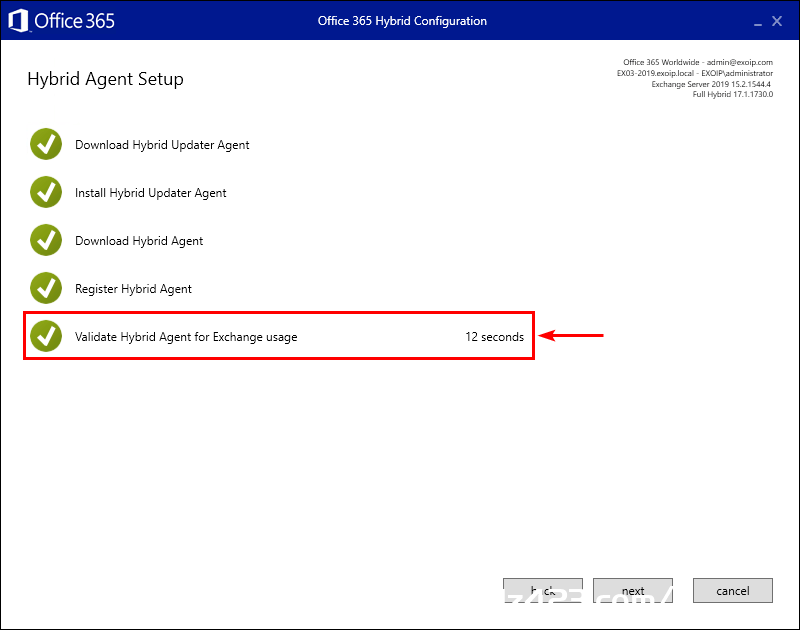The height and width of the screenshot is (630, 800).
Task: Select the 'Download Hybrid Agent' step text
Action: tap(139, 241)
